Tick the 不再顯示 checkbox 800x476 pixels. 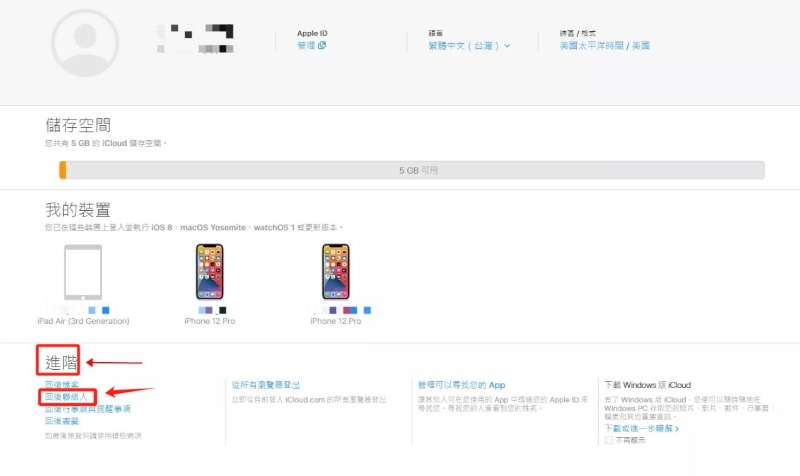610,440
